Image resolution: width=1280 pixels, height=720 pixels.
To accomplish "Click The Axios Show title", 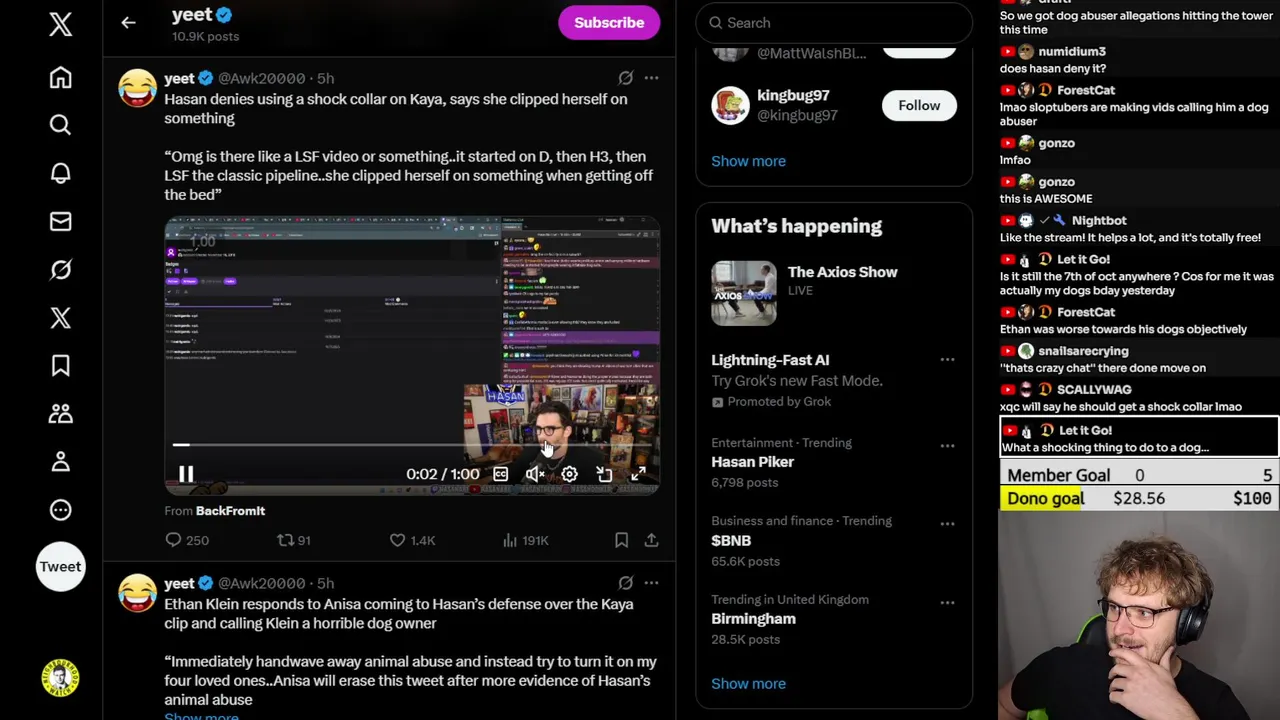I will (842, 272).
